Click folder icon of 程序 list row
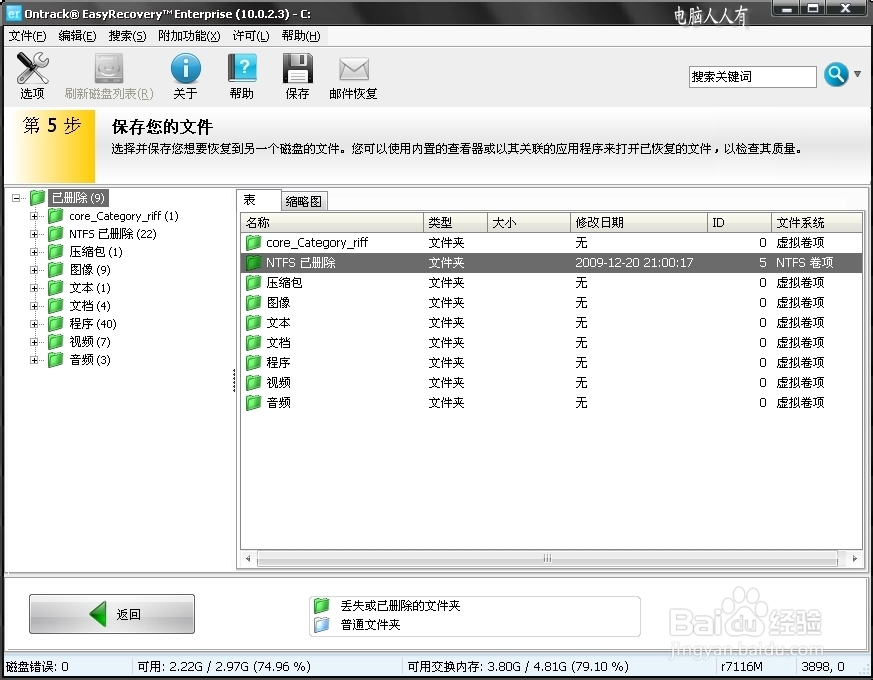 [253, 363]
